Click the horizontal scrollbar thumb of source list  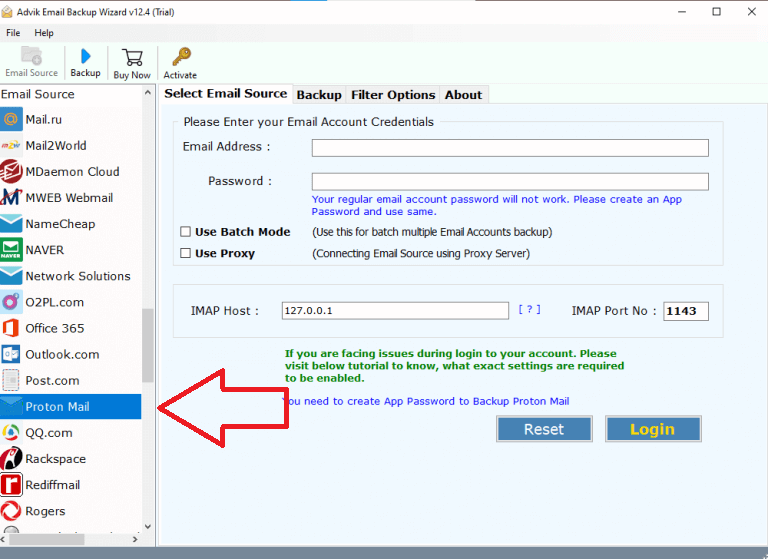(x=47, y=539)
